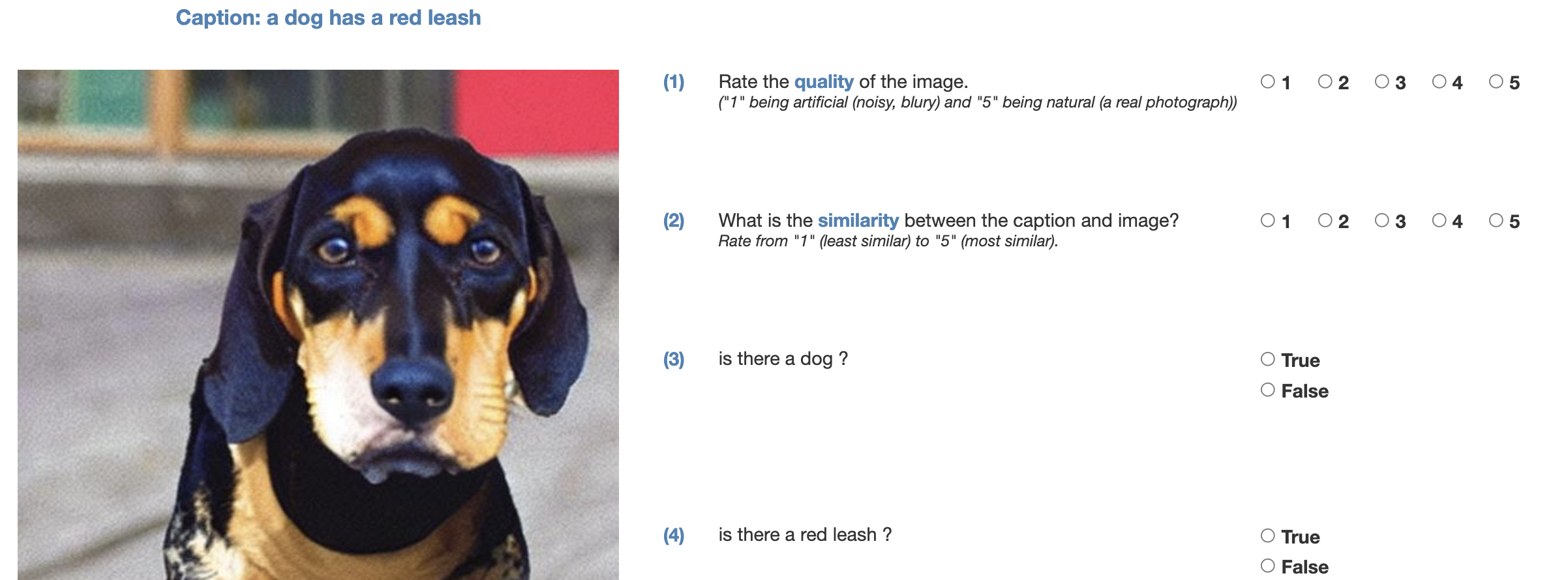Answer True for 'is there a red leash'
Viewport: 1568px width, 580px height.
click(x=1267, y=536)
